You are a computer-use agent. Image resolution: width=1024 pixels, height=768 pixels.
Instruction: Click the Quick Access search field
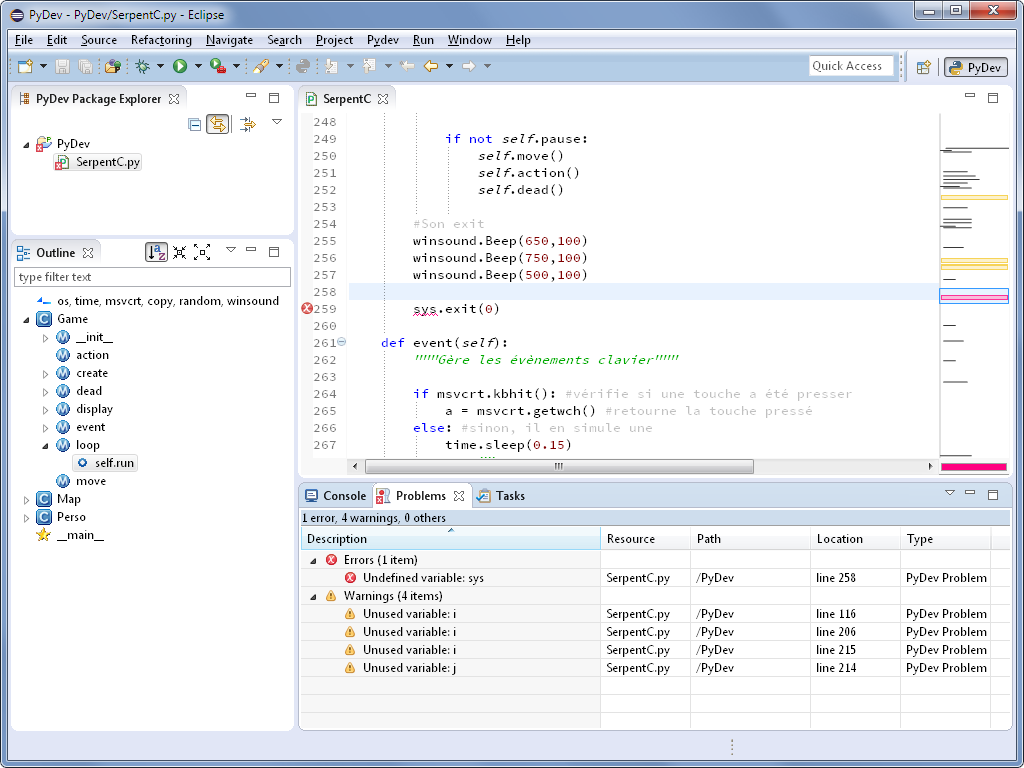coord(851,66)
